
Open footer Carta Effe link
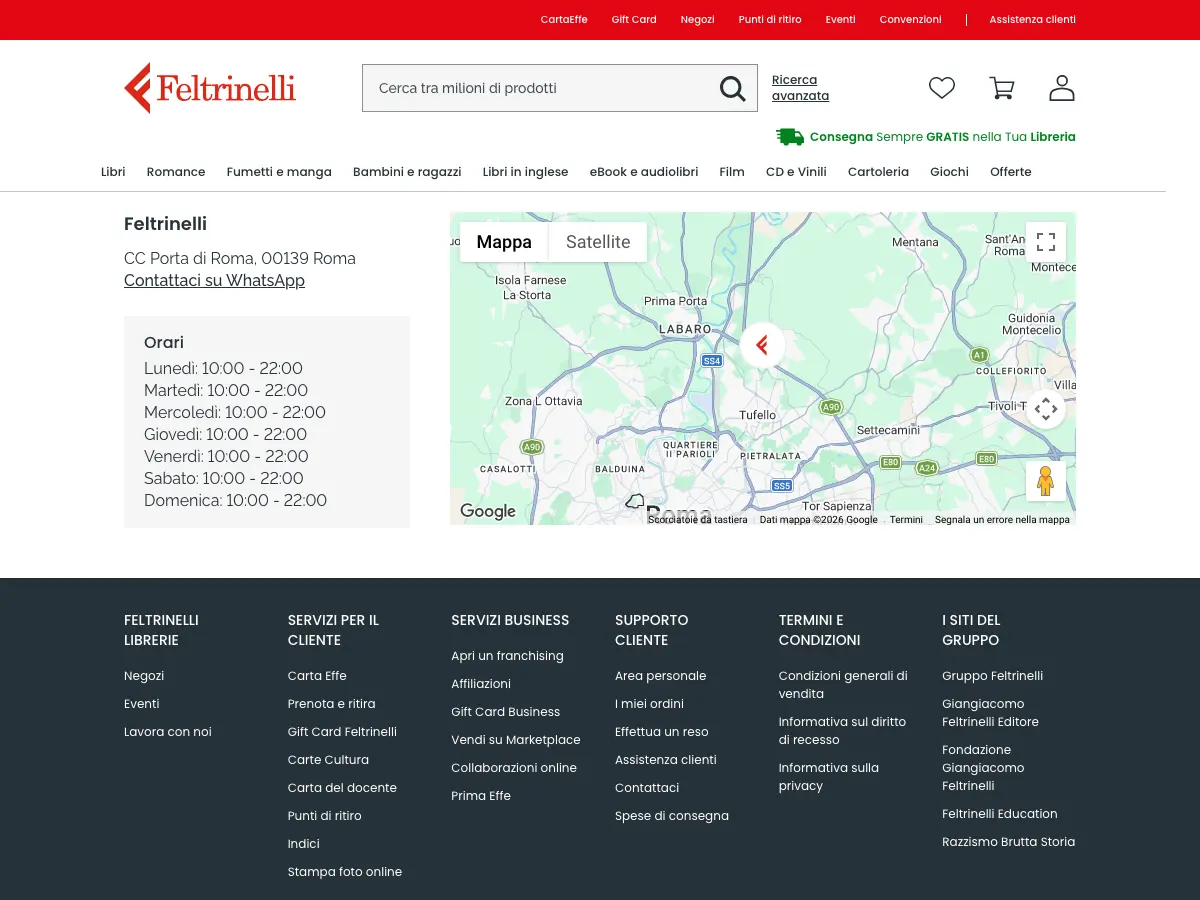tap(317, 676)
